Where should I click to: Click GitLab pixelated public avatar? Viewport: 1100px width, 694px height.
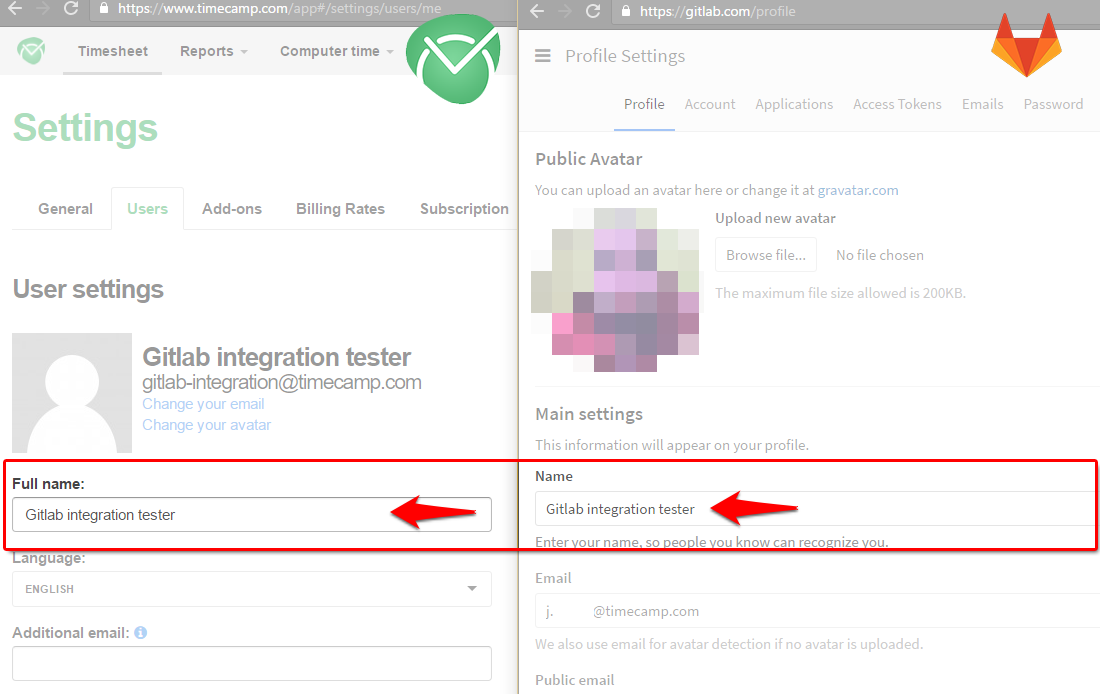(615, 290)
